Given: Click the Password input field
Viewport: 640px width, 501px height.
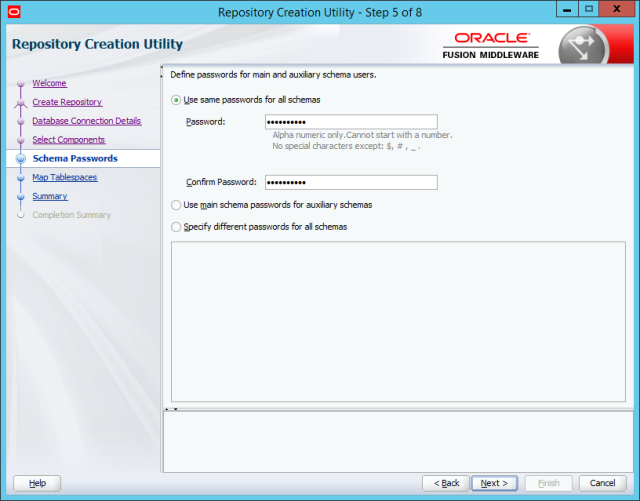Looking at the screenshot, I should pyautogui.click(x=351, y=122).
